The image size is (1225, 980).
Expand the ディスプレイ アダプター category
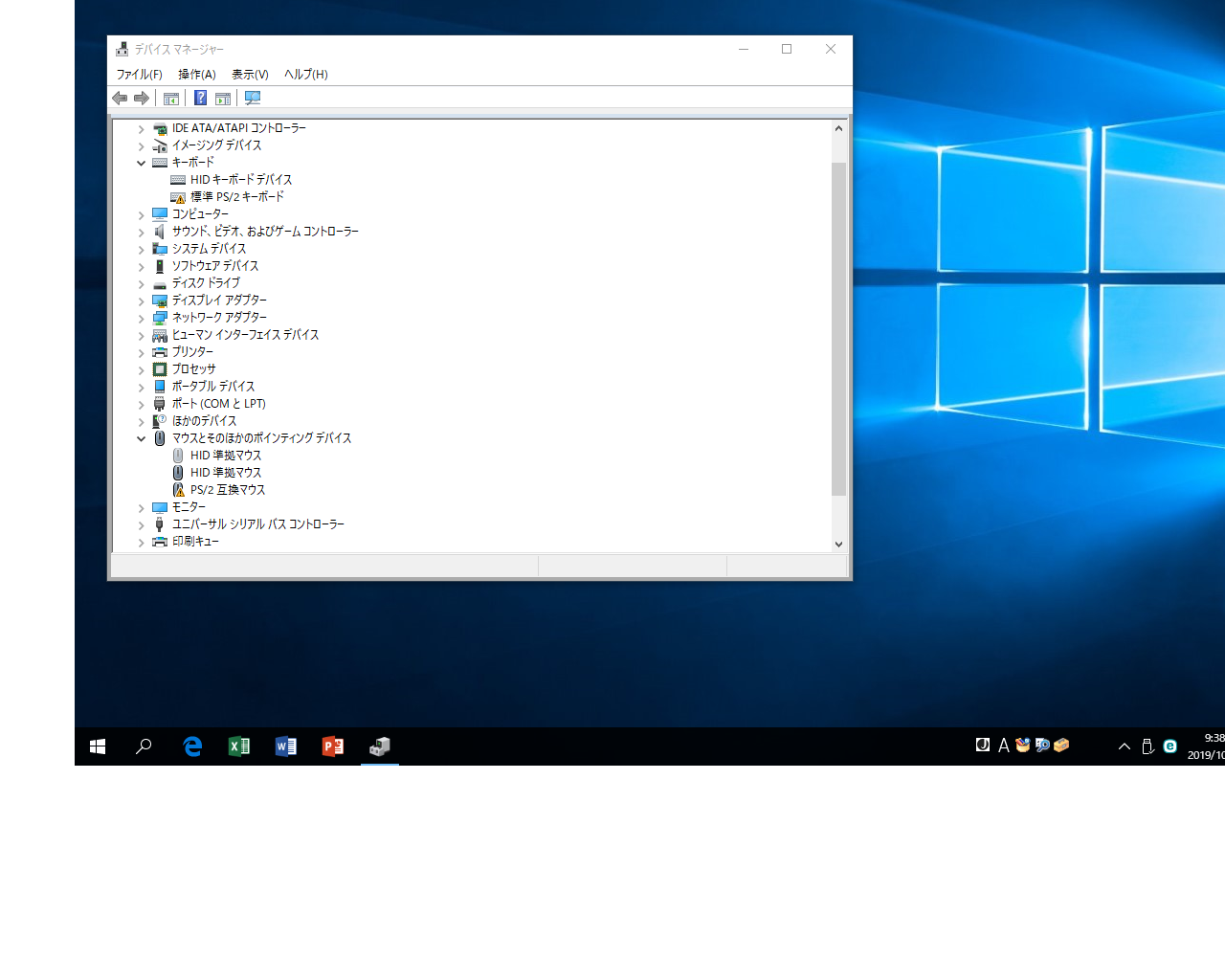tap(141, 301)
